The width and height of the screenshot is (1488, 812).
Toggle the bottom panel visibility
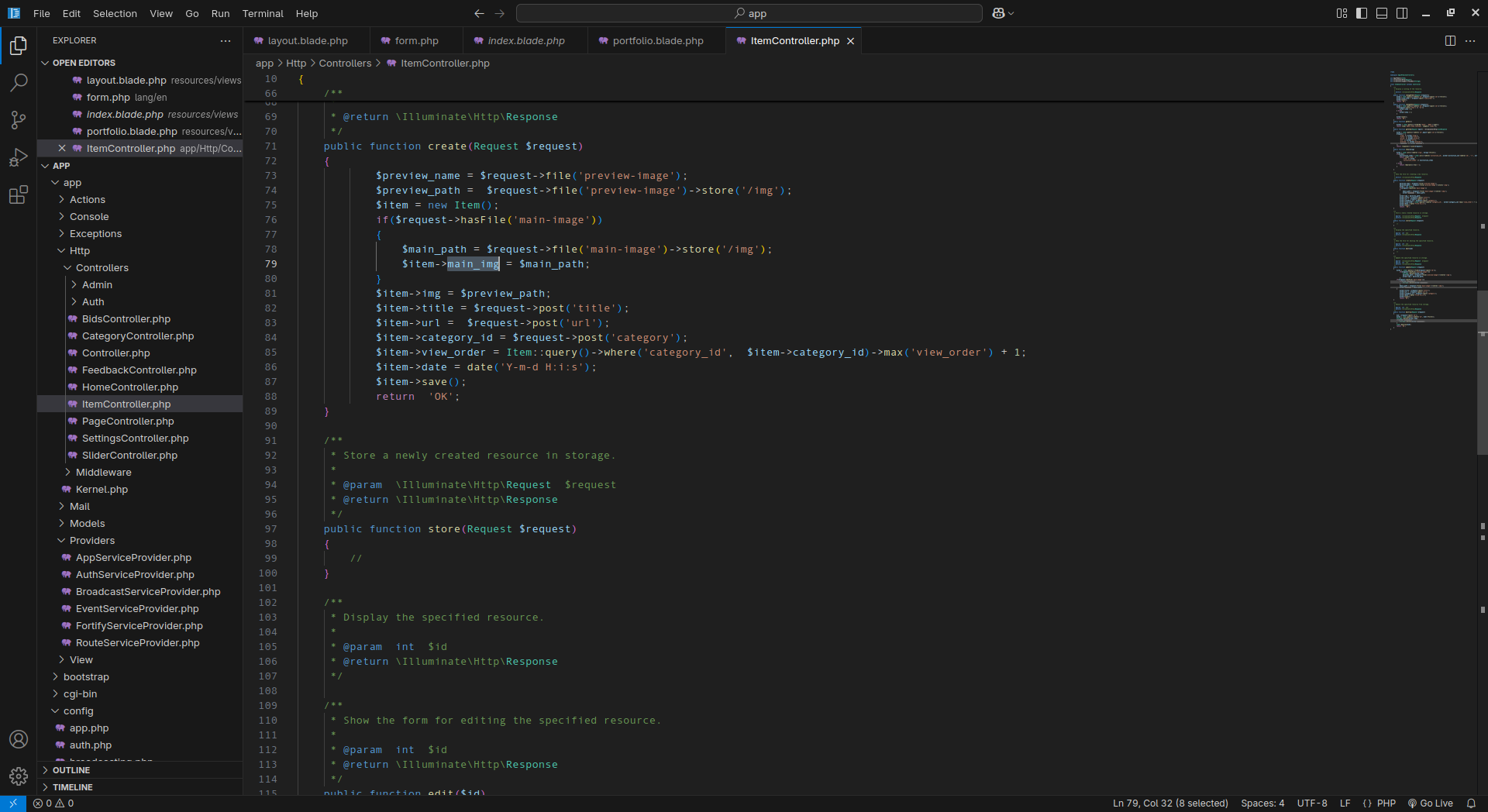click(1382, 13)
